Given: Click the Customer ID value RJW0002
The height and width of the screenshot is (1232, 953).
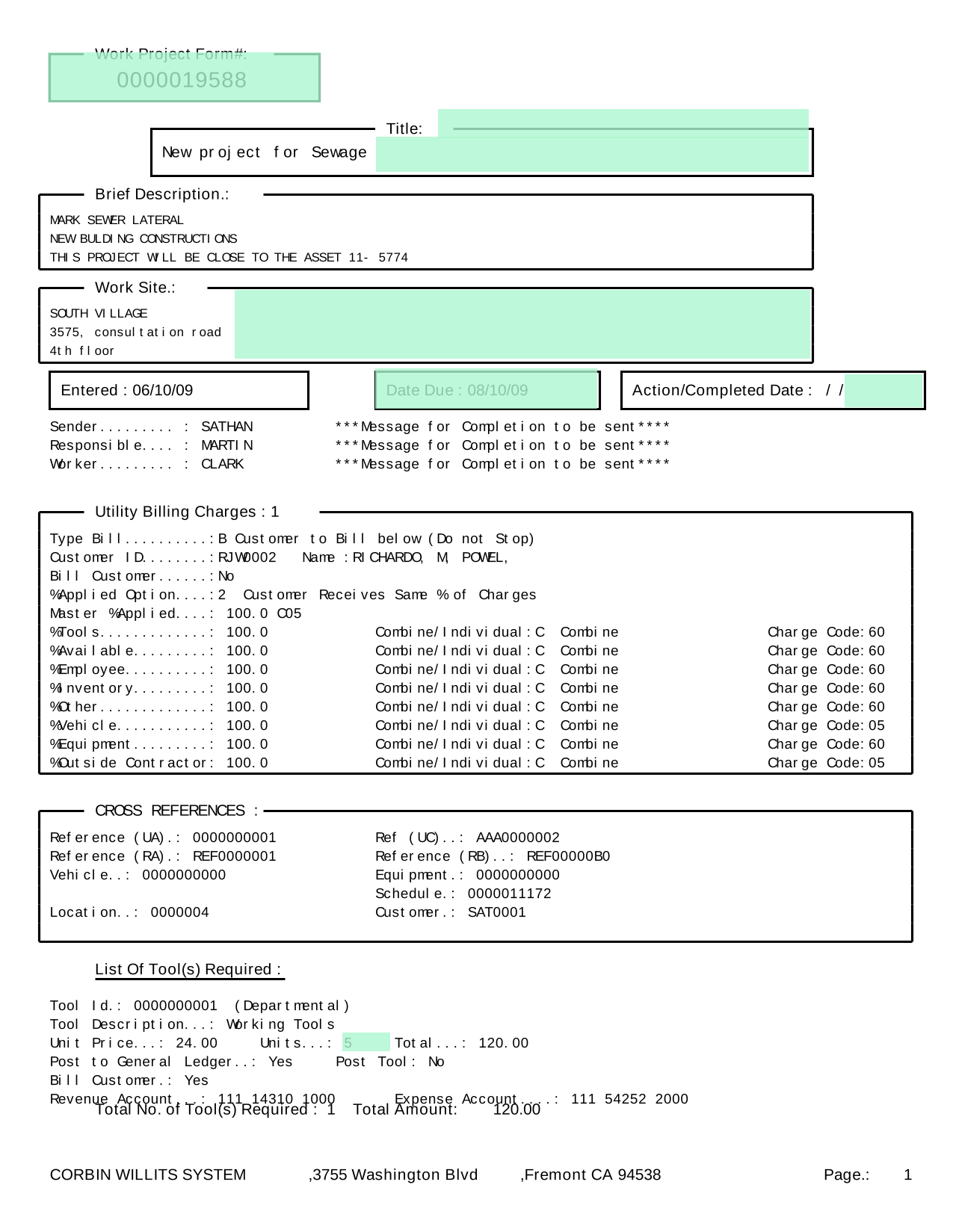Looking at the screenshot, I should (247, 557).
